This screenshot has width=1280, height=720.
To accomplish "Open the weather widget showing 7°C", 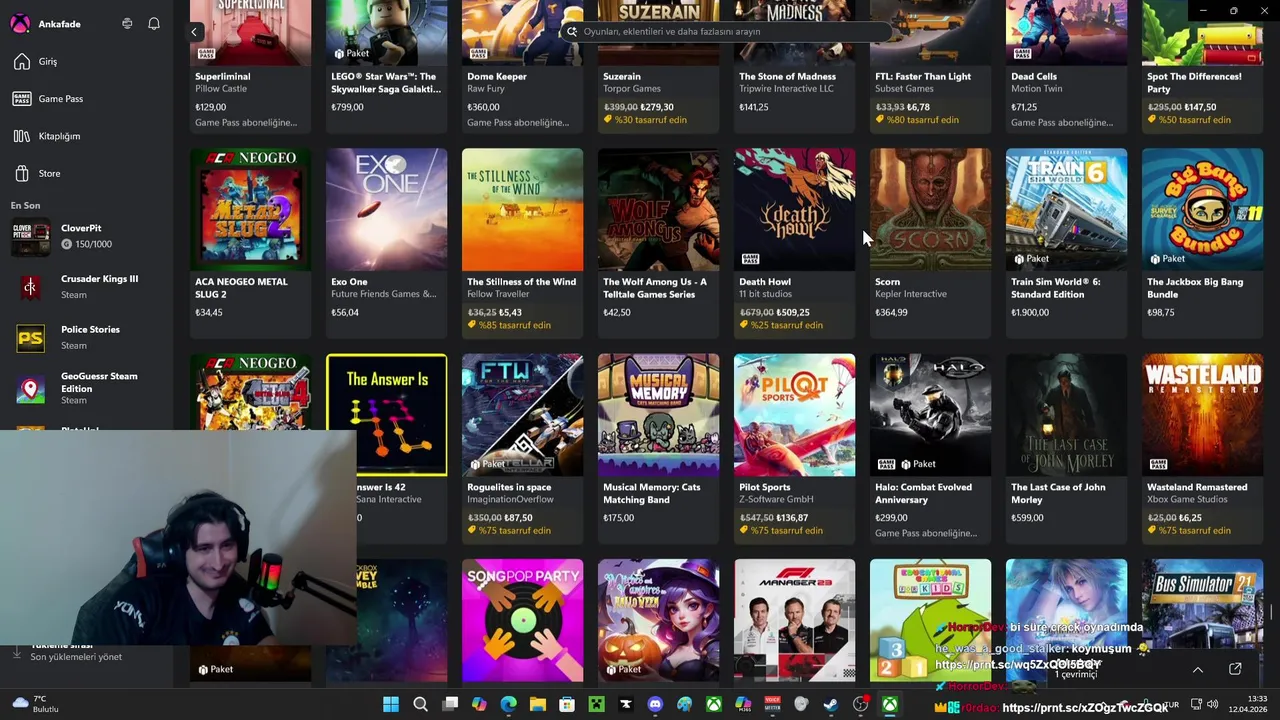I will (x=35, y=704).
